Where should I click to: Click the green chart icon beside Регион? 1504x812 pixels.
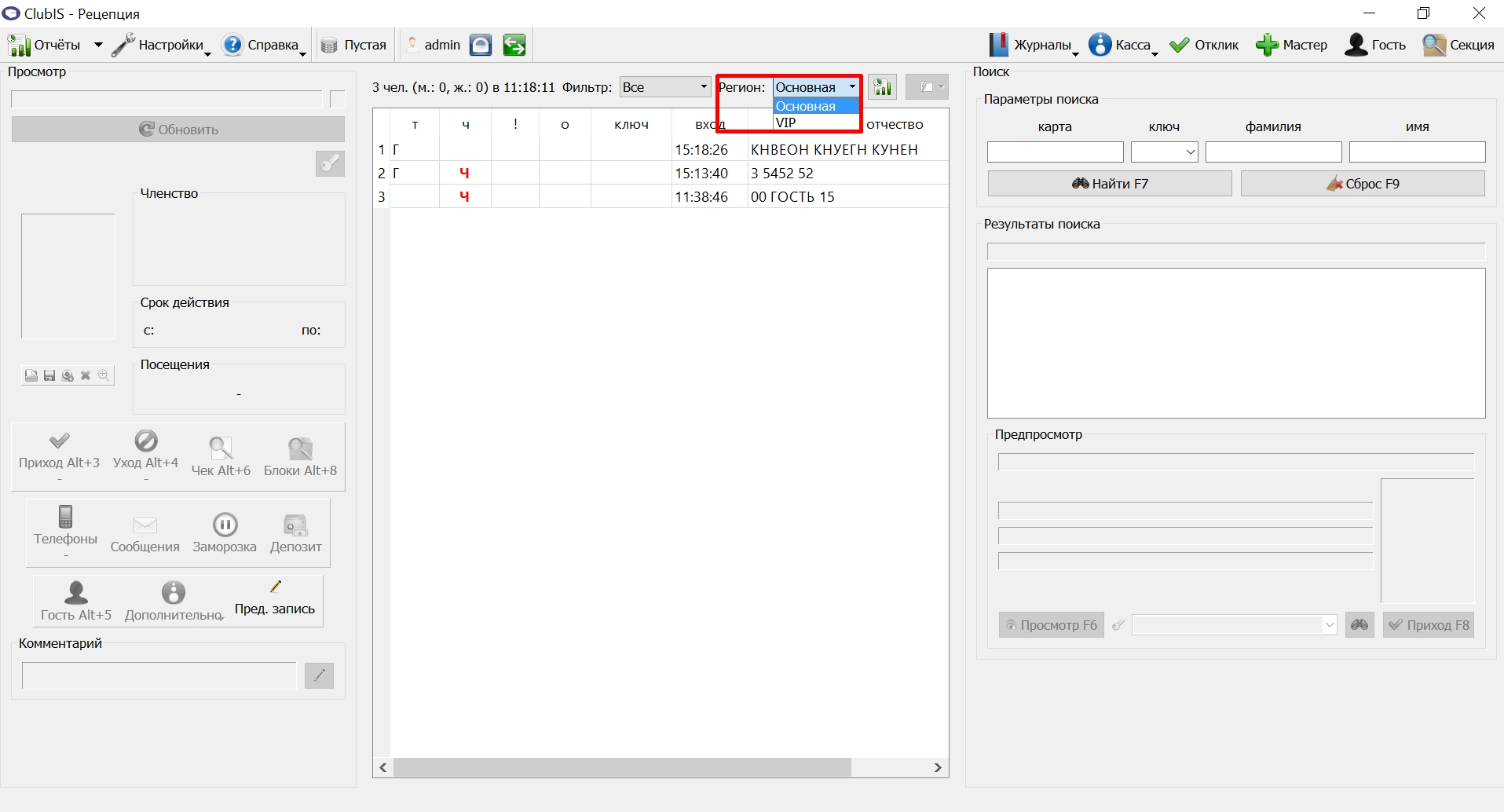point(883,87)
